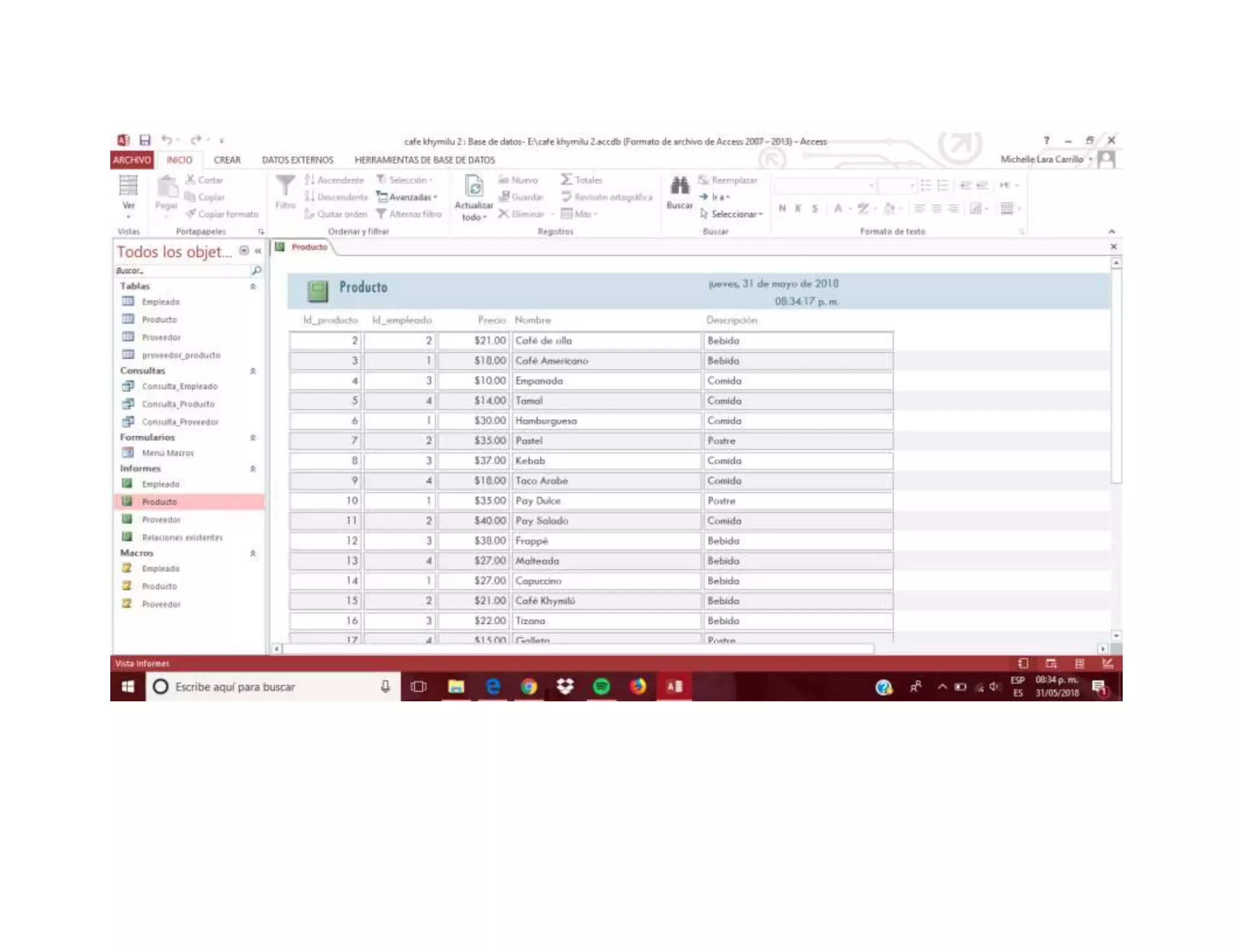Open the Consulta_Producto query
1233x952 pixels.
pos(178,404)
